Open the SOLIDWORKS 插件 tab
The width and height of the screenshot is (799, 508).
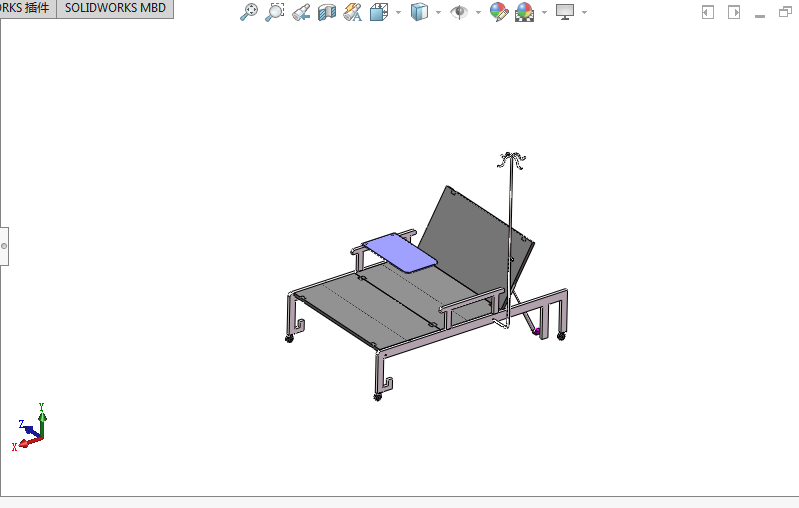(x=26, y=8)
